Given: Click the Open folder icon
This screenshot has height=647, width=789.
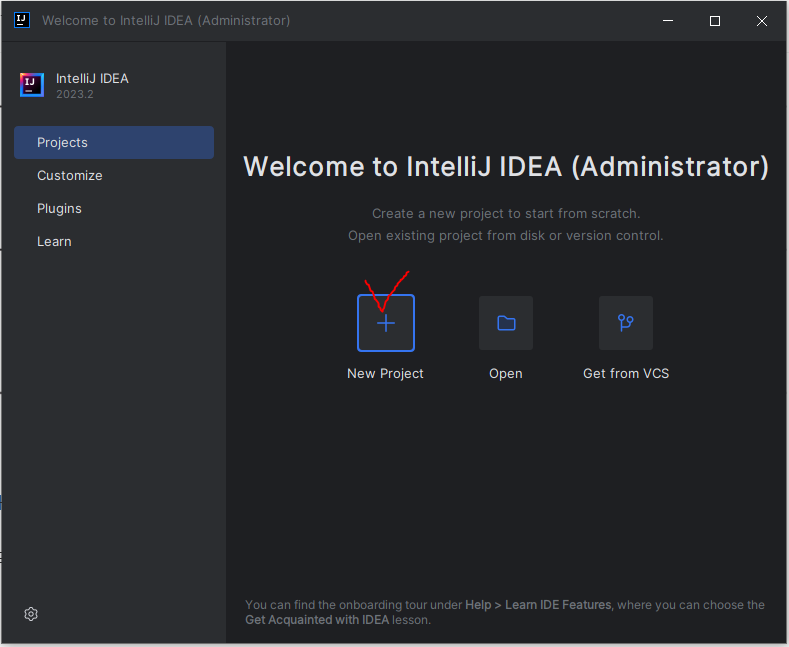Looking at the screenshot, I should click(506, 323).
